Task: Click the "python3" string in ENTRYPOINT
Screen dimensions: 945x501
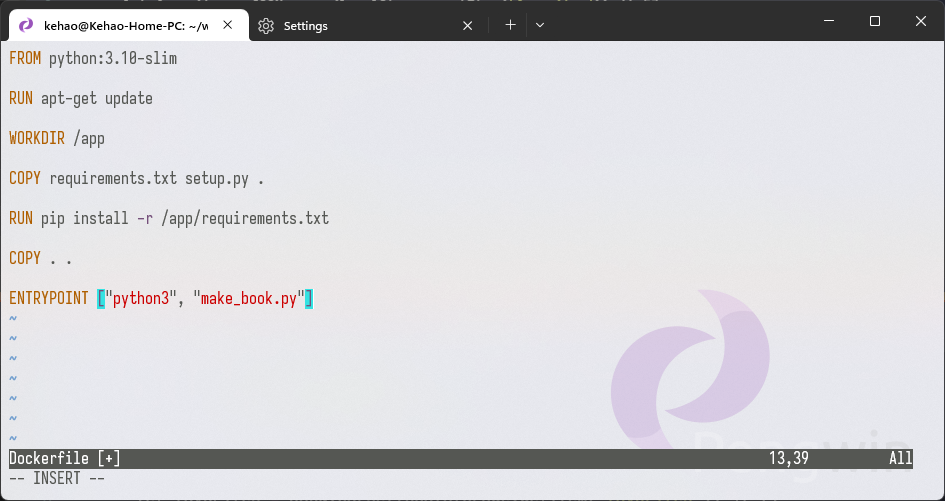Action: coord(140,298)
